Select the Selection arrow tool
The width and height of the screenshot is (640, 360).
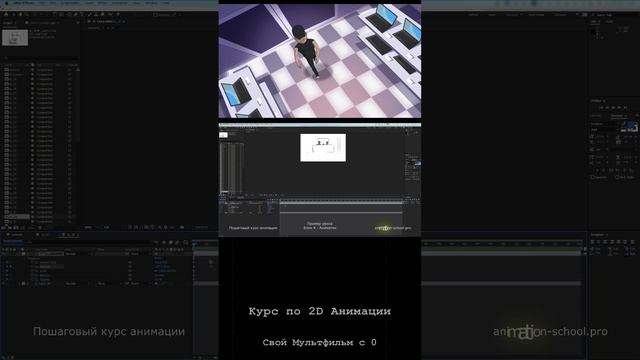(13, 14)
